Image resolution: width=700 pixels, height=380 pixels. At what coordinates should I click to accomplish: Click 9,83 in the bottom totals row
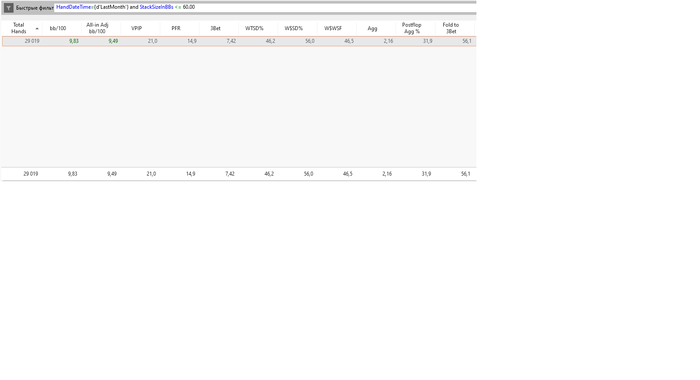click(72, 174)
